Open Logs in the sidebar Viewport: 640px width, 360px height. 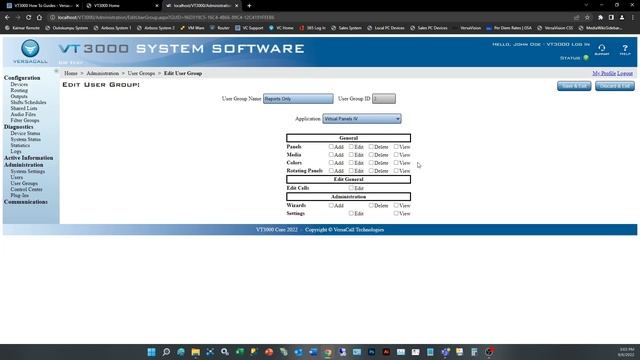[x=16, y=151]
